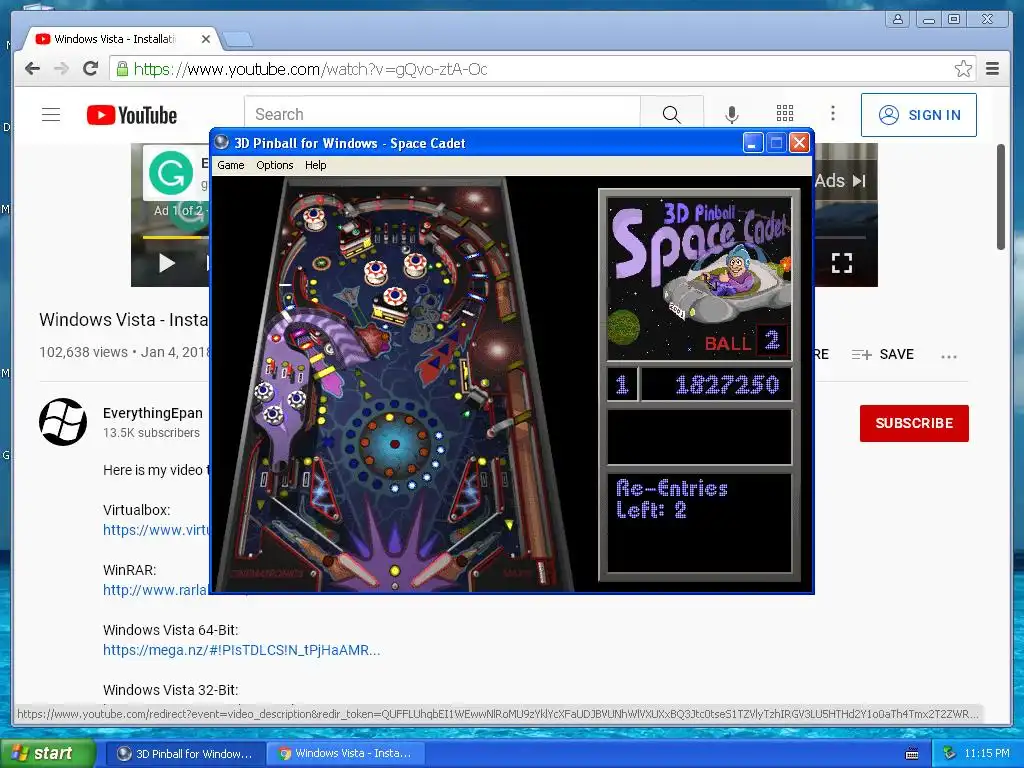The height and width of the screenshot is (768, 1024).
Task: Go to YouTube home via logo
Action: tap(132, 115)
